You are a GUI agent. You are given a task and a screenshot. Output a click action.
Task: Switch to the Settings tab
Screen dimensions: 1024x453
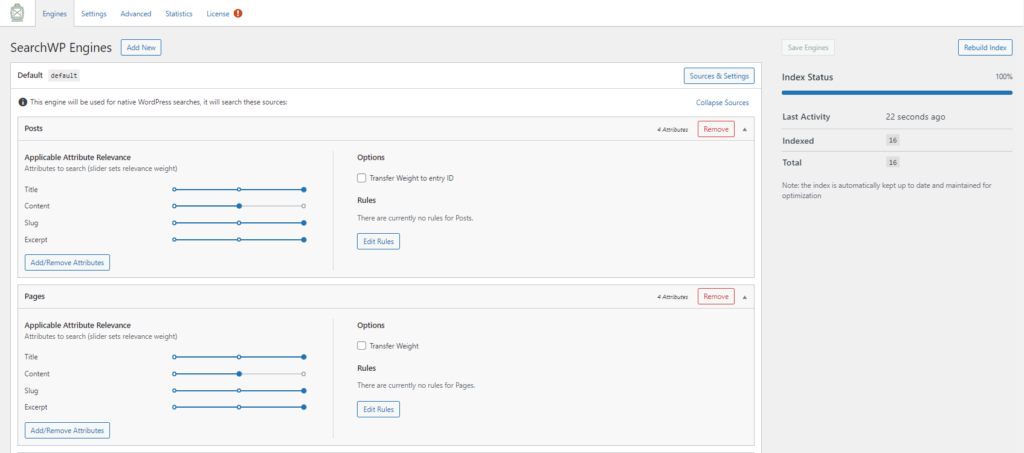(94, 14)
